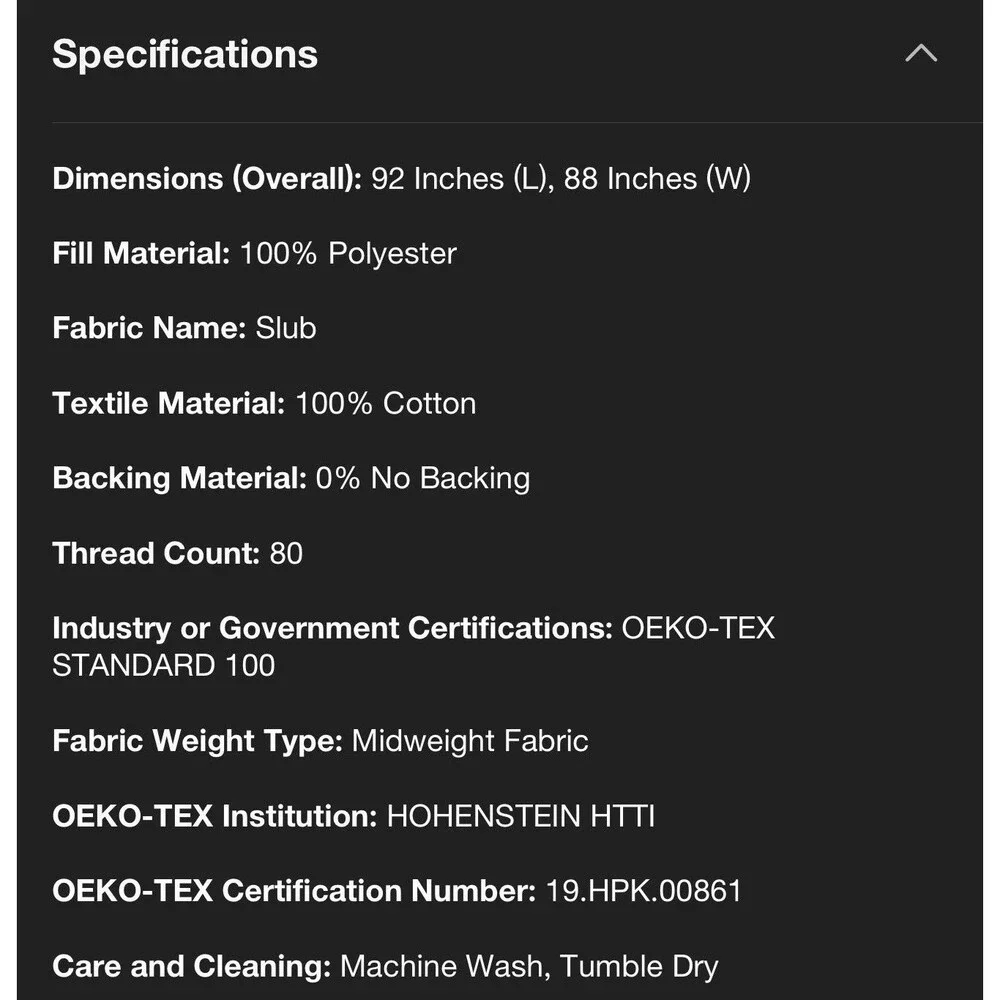
Task: Click the 100% Polyester value
Action: [348, 254]
